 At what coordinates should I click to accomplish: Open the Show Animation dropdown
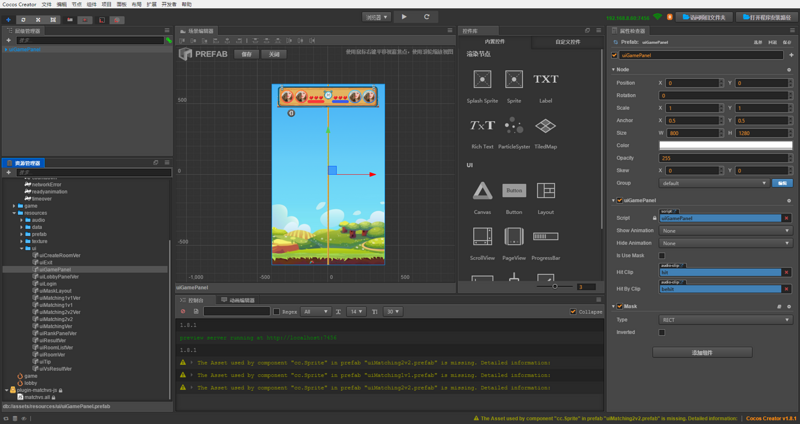click(x=725, y=231)
